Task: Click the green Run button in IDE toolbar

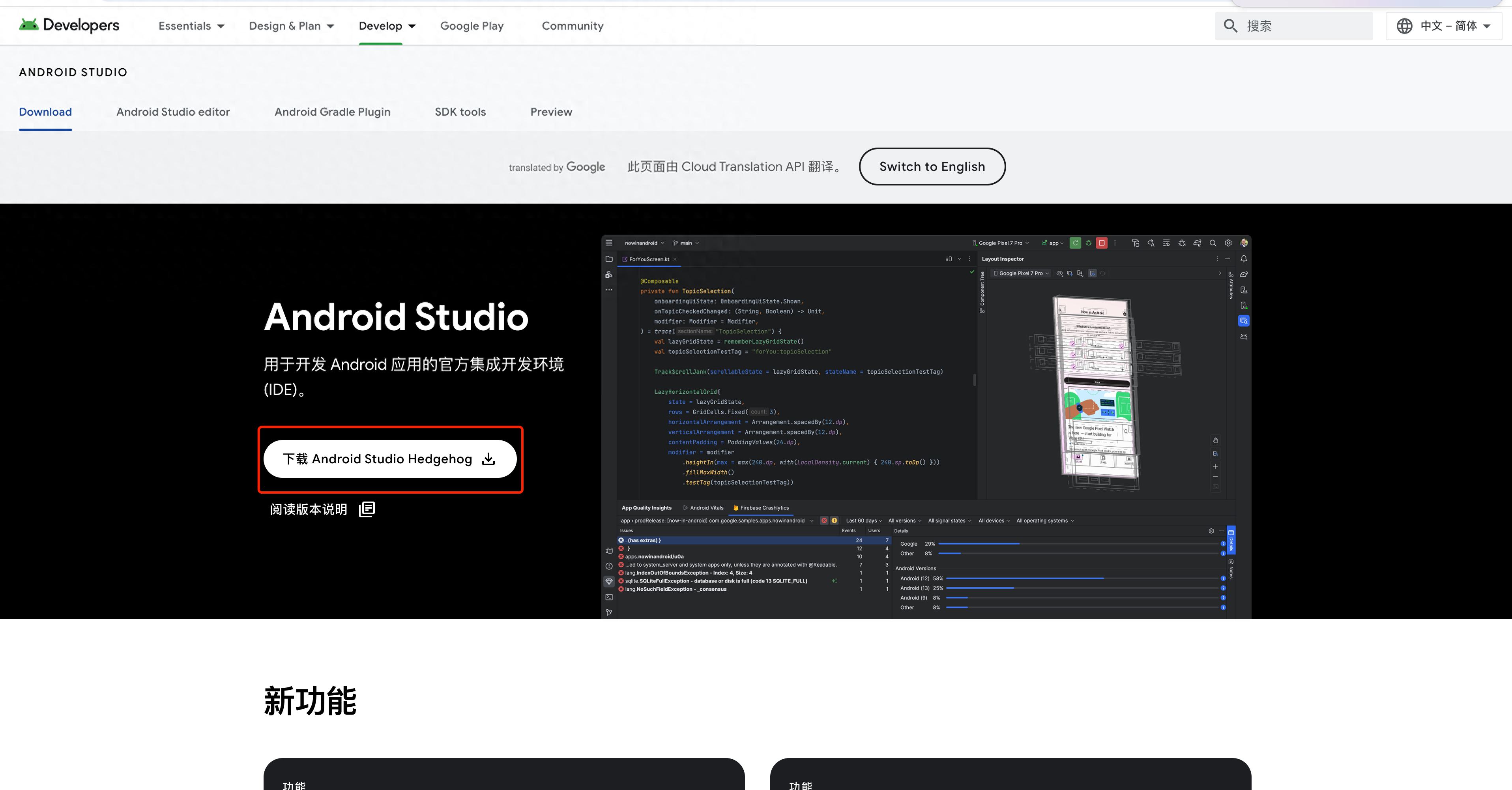Action: point(1075,243)
